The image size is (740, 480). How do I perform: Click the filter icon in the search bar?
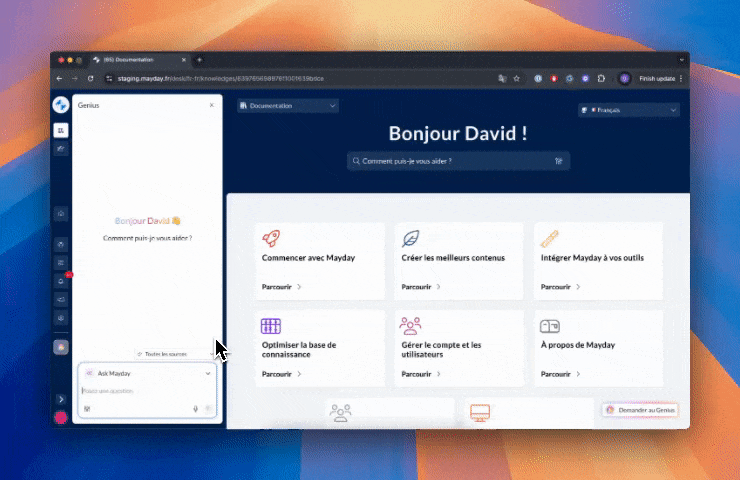559,160
